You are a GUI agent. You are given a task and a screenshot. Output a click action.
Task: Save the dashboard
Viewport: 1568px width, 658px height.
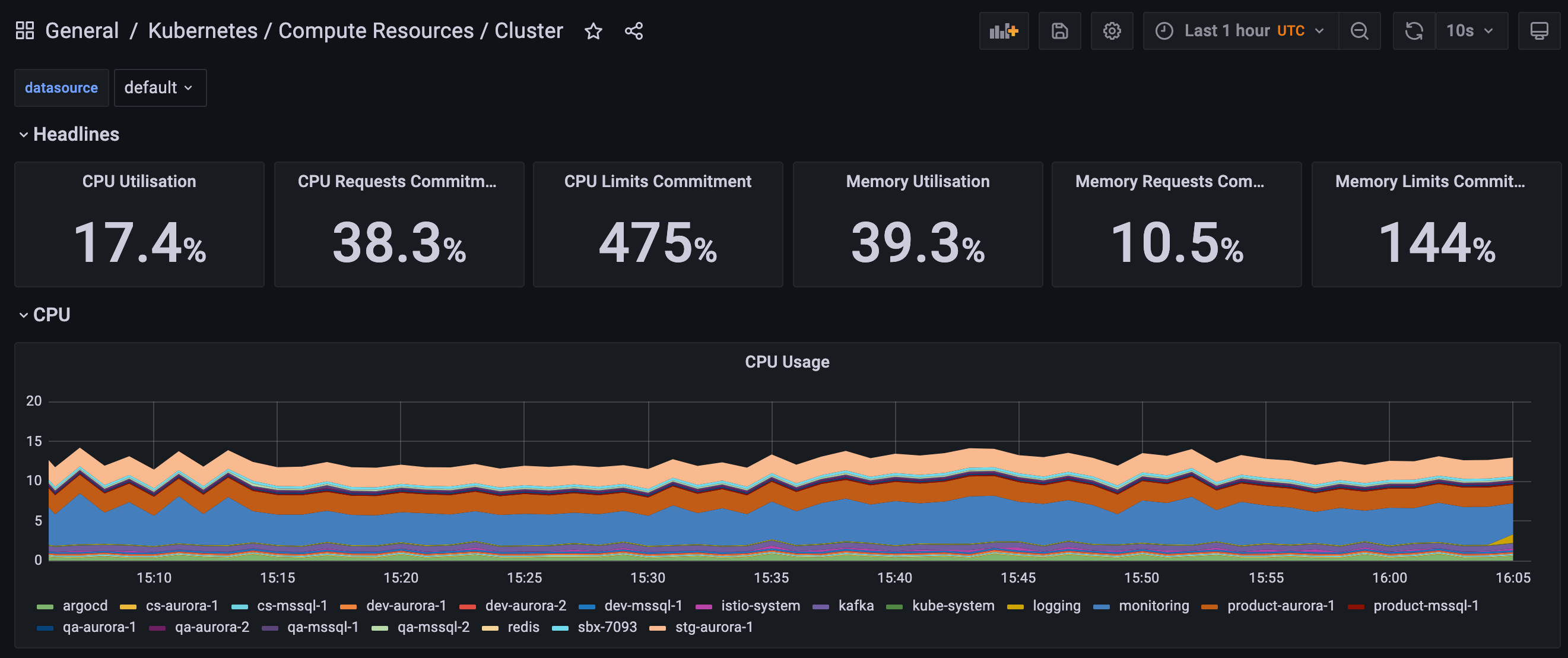tap(1060, 31)
